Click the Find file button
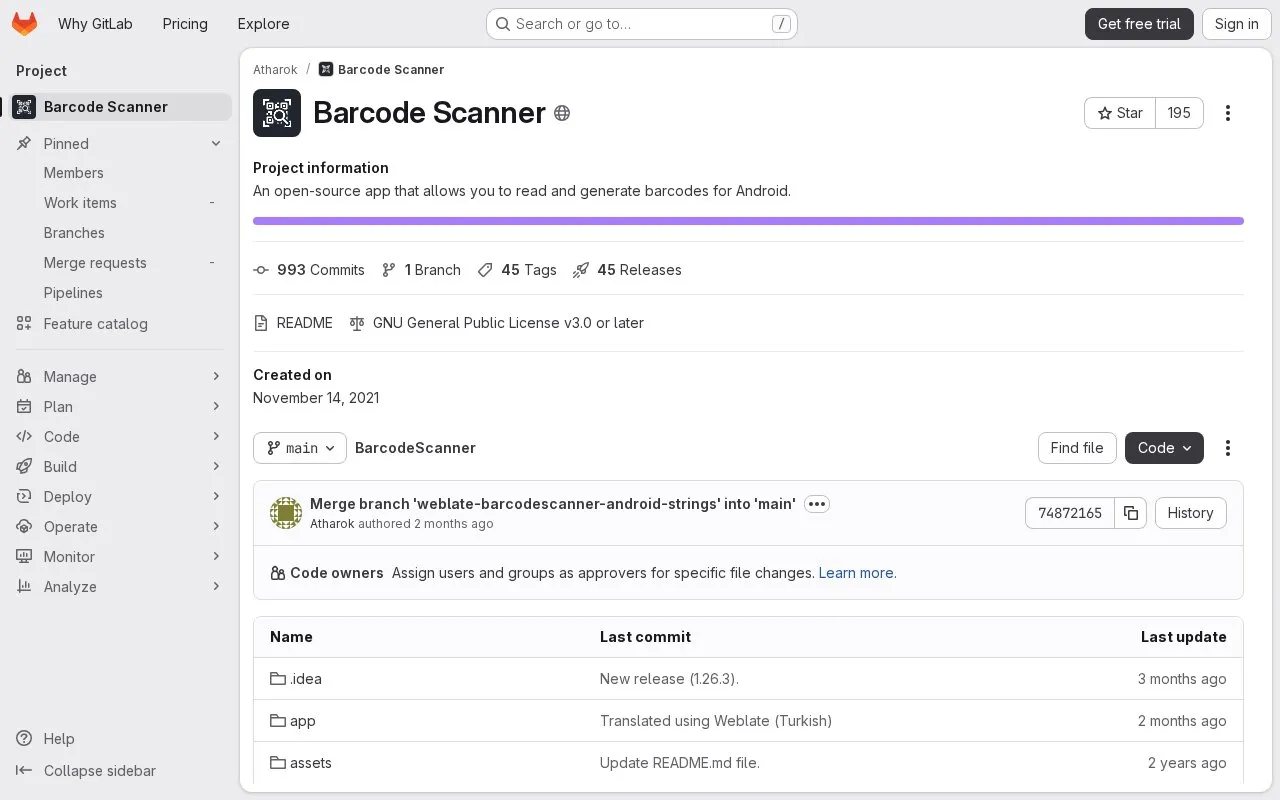 tap(1077, 448)
